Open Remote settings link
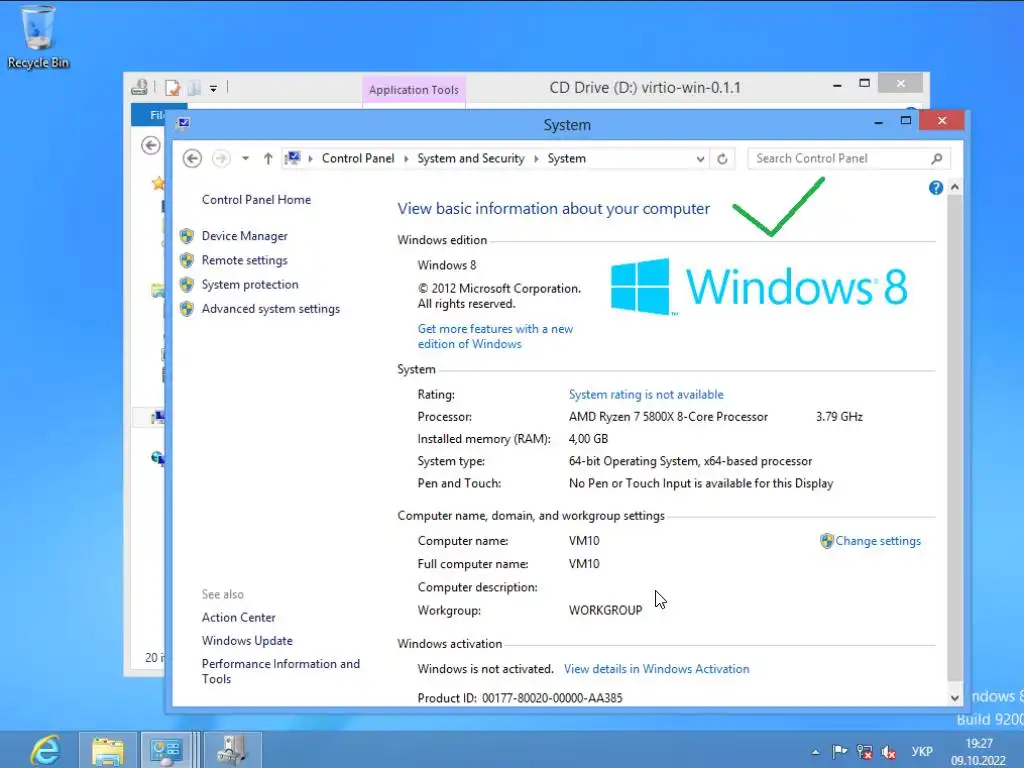 pyautogui.click(x=244, y=260)
